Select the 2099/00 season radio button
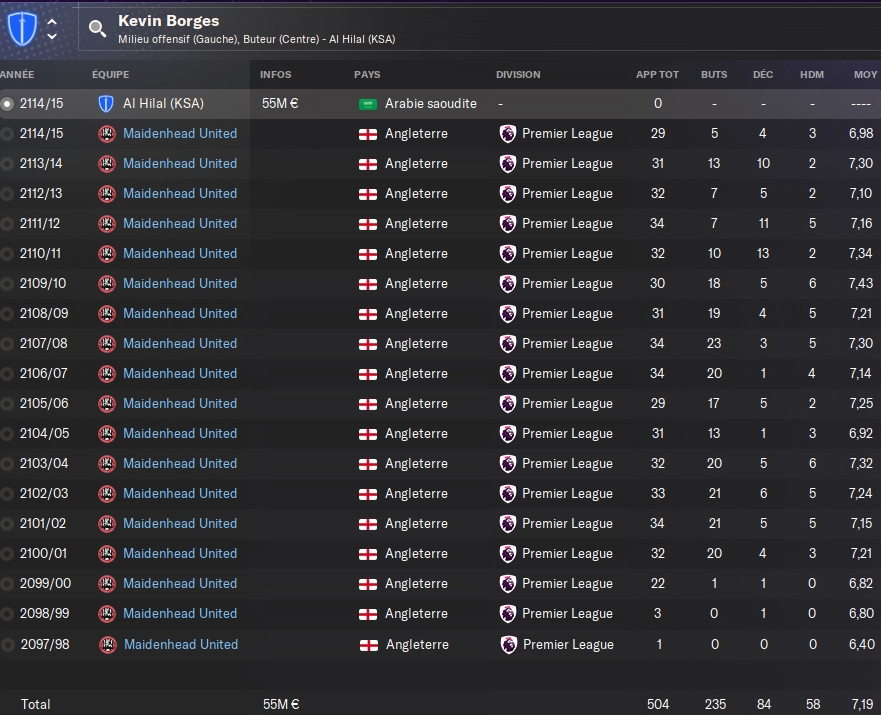Screen dimensions: 881x715 pos(8,584)
